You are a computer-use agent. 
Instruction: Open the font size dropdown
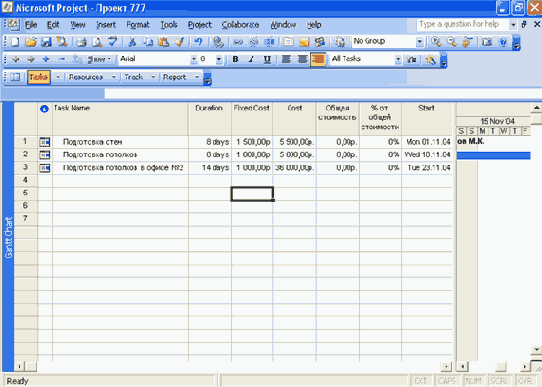coord(219,59)
